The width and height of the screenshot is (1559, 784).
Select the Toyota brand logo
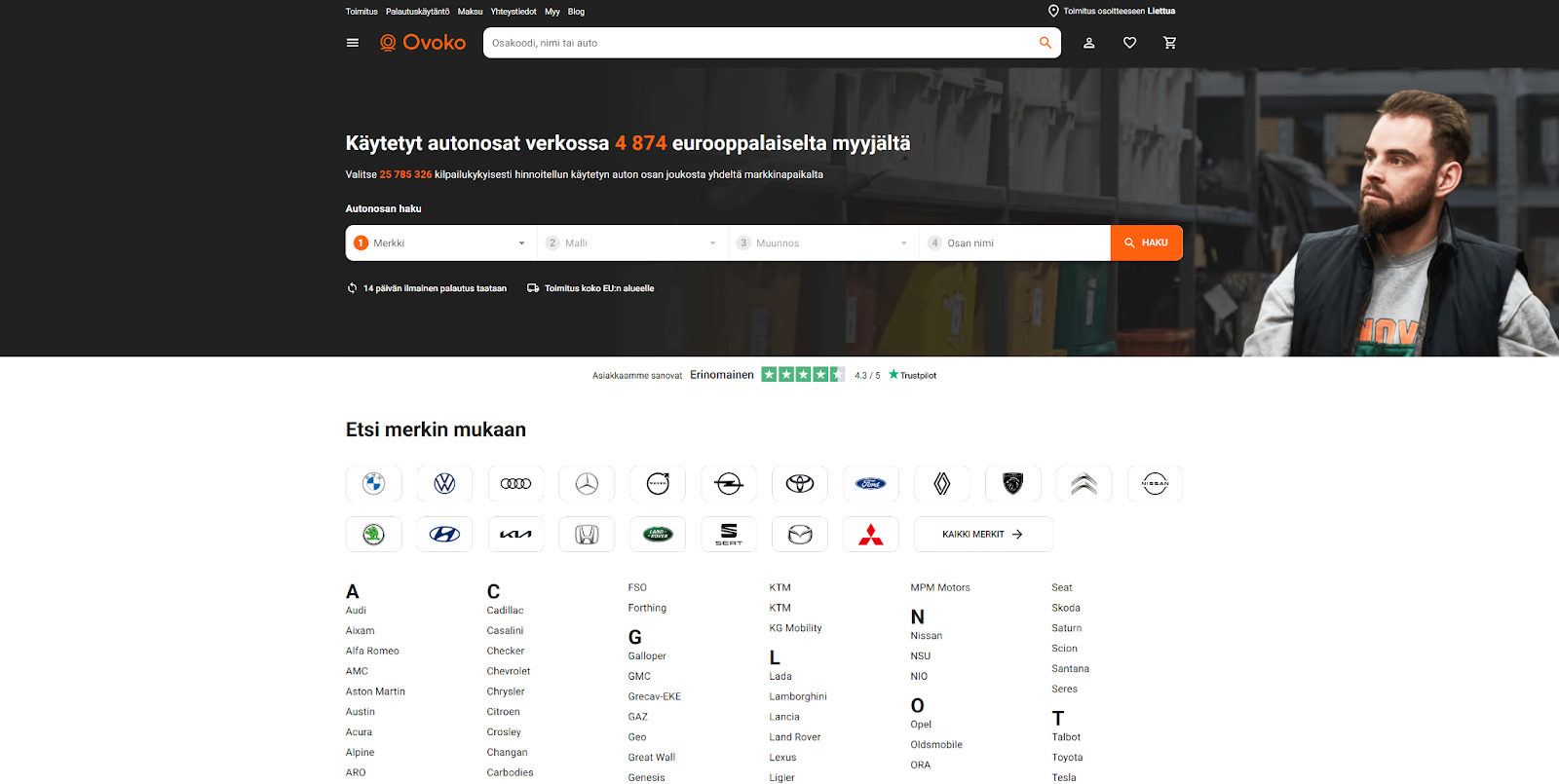800,484
